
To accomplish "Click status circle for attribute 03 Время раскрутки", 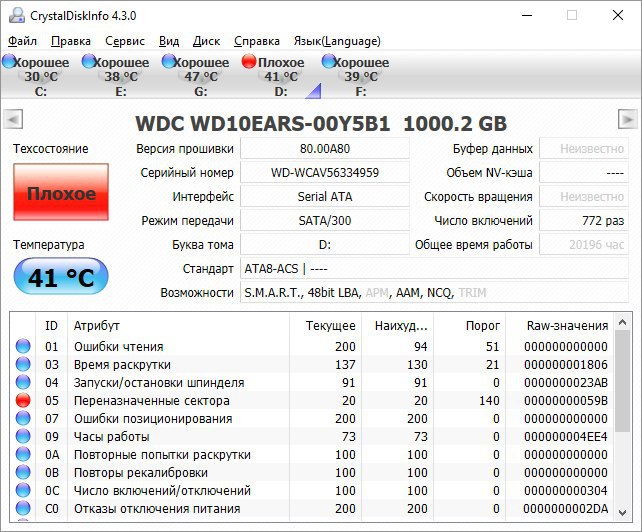I will pos(23,364).
